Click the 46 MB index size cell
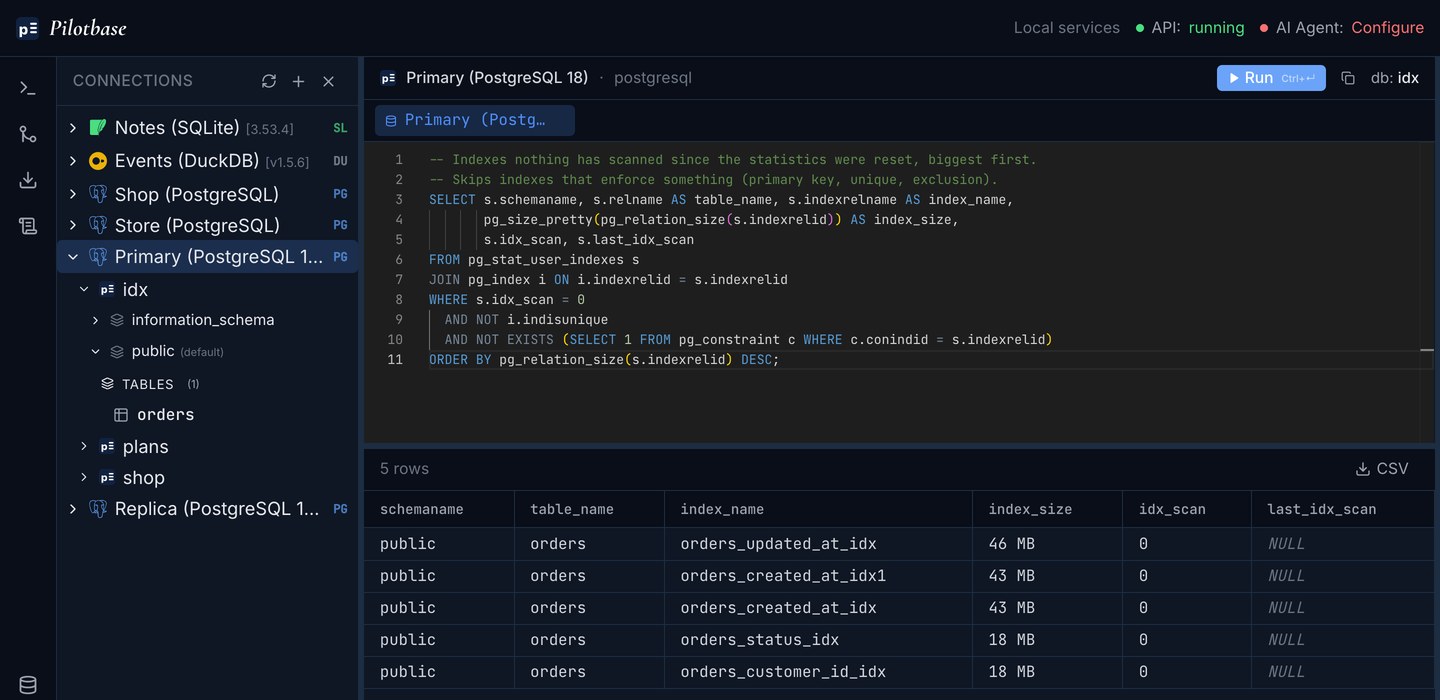Viewport: 1440px width, 700px height. (1047, 544)
